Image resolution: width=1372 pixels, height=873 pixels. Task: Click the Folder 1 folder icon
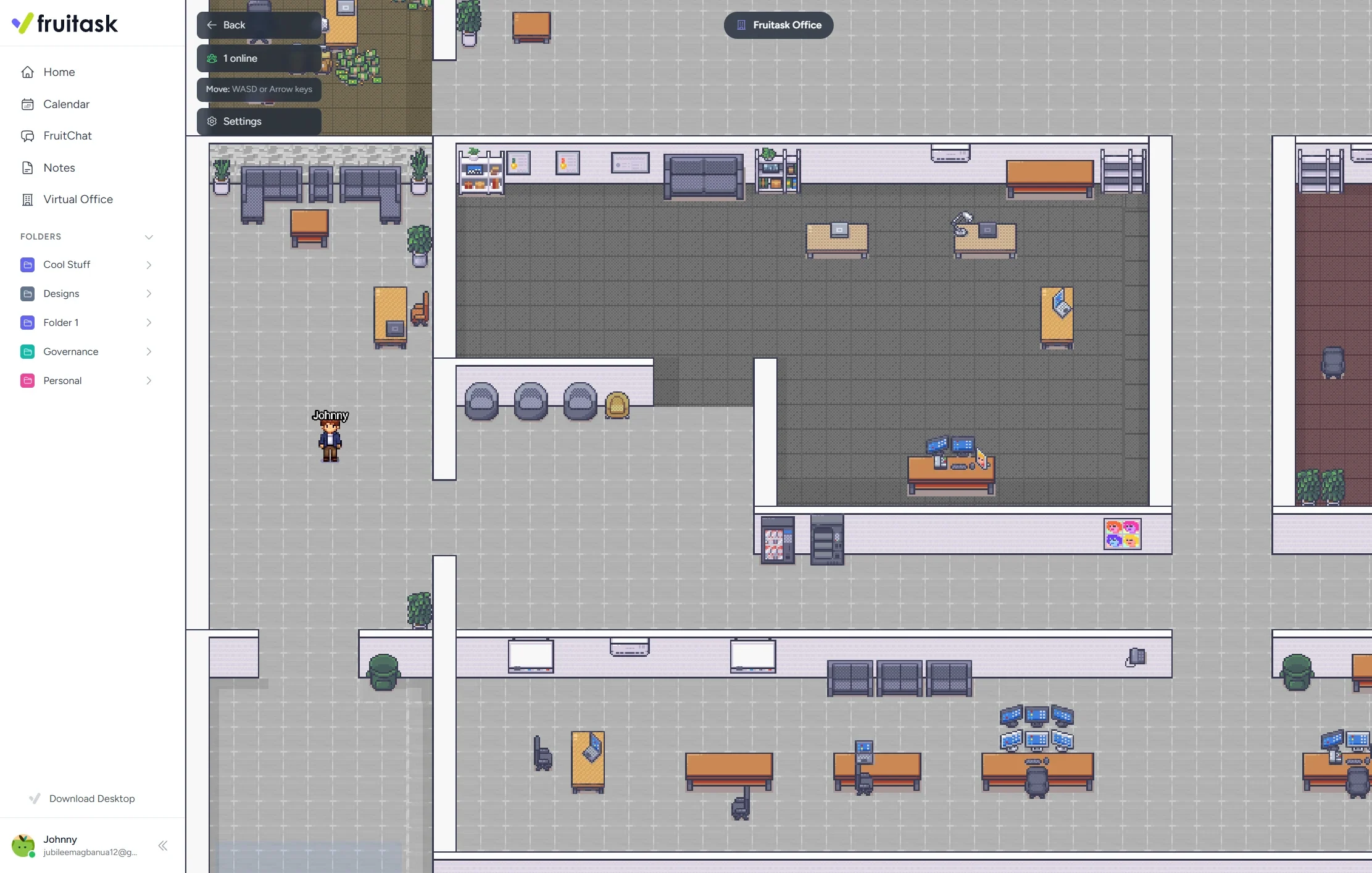pyautogui.click(x=28, y=323)
